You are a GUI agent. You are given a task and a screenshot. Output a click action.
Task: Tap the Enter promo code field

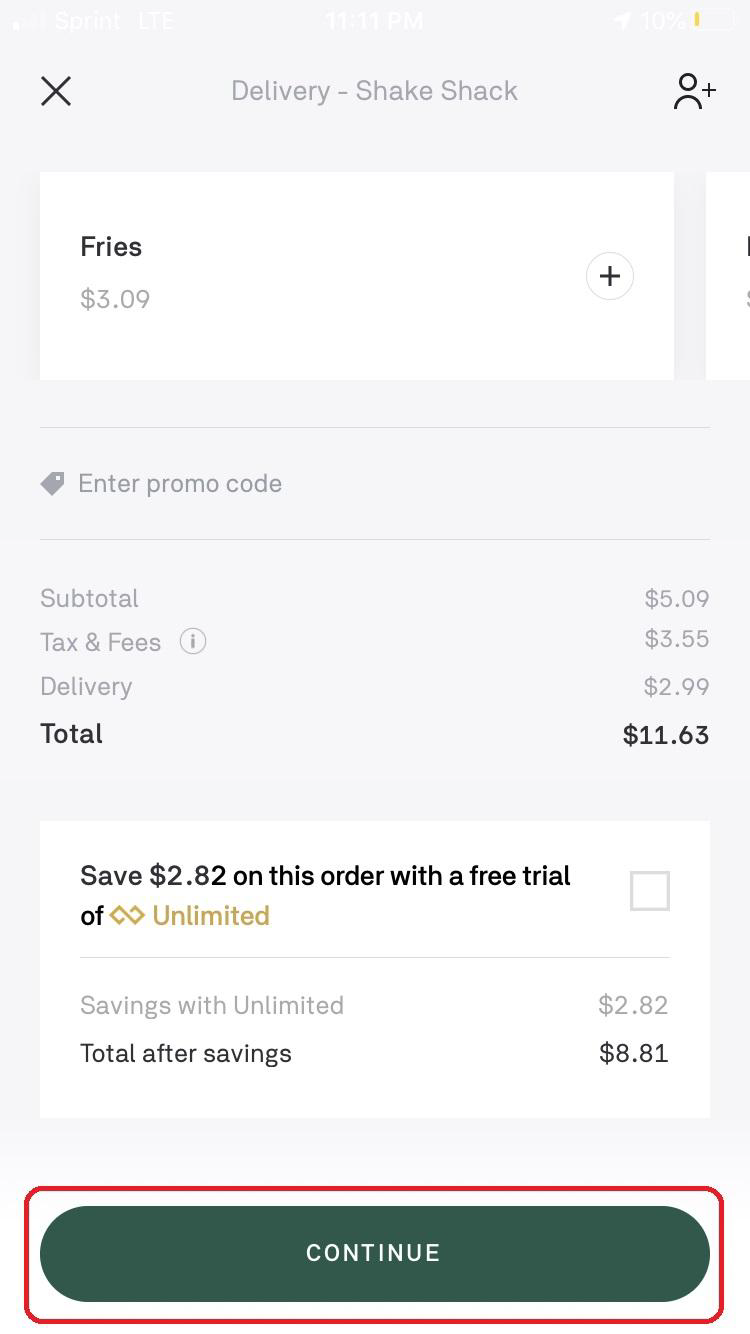point(180,483)
